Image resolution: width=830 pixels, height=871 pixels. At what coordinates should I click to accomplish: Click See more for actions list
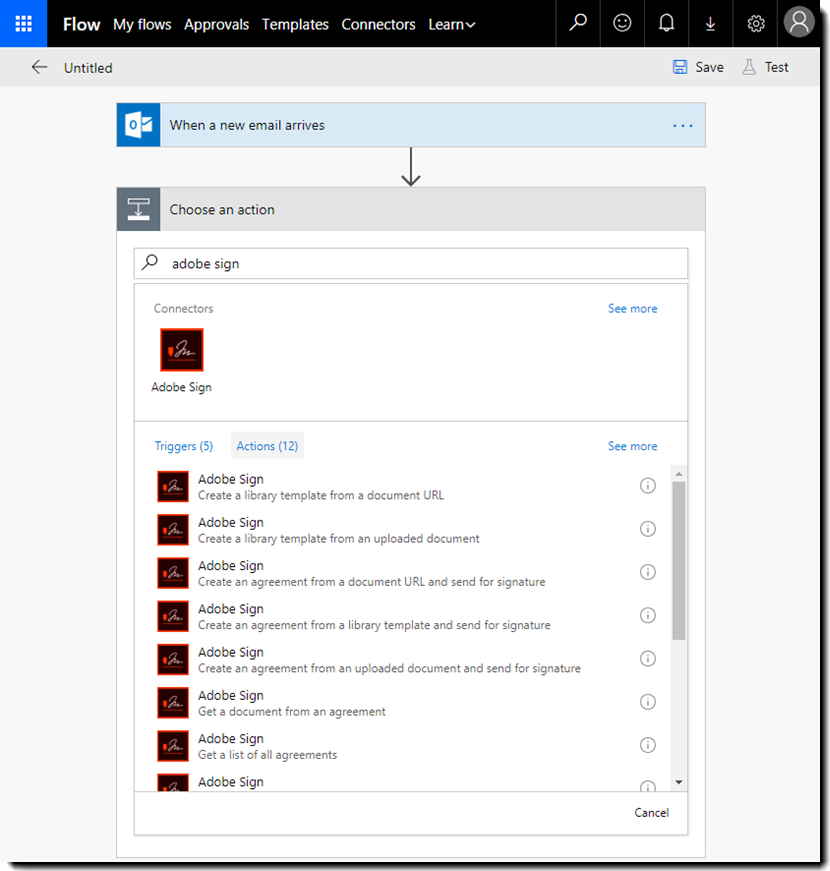632,446
